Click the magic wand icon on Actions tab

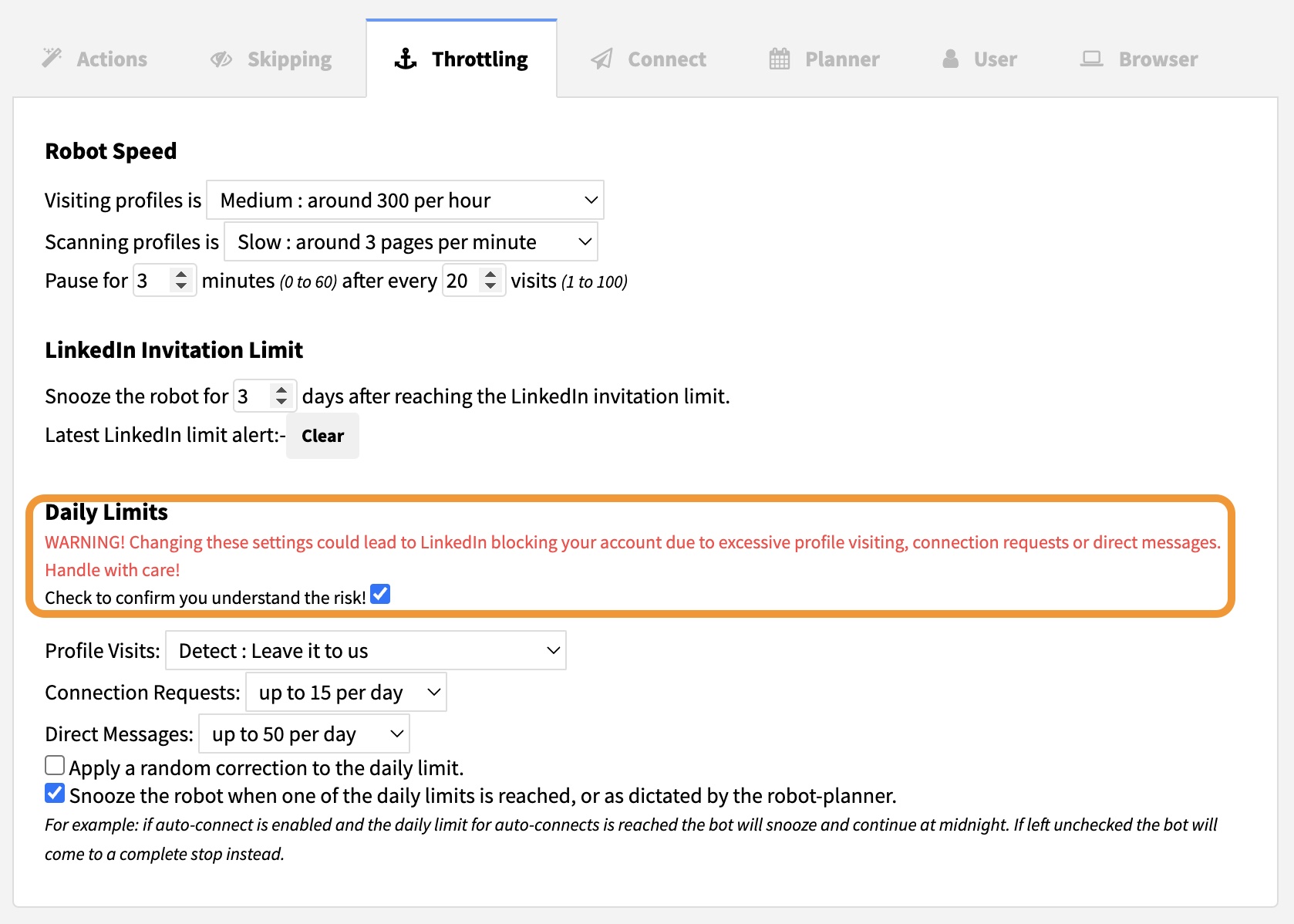(52, 58)
